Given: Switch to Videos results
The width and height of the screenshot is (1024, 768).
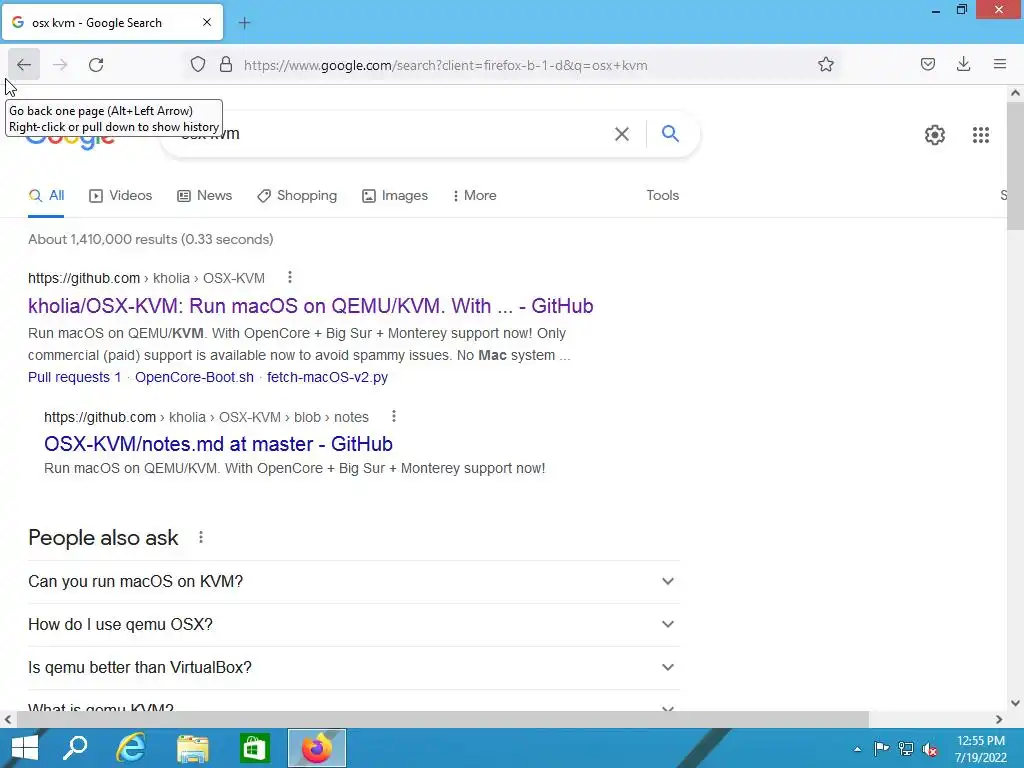Looking at the screenshot, I should click(121, 195).
